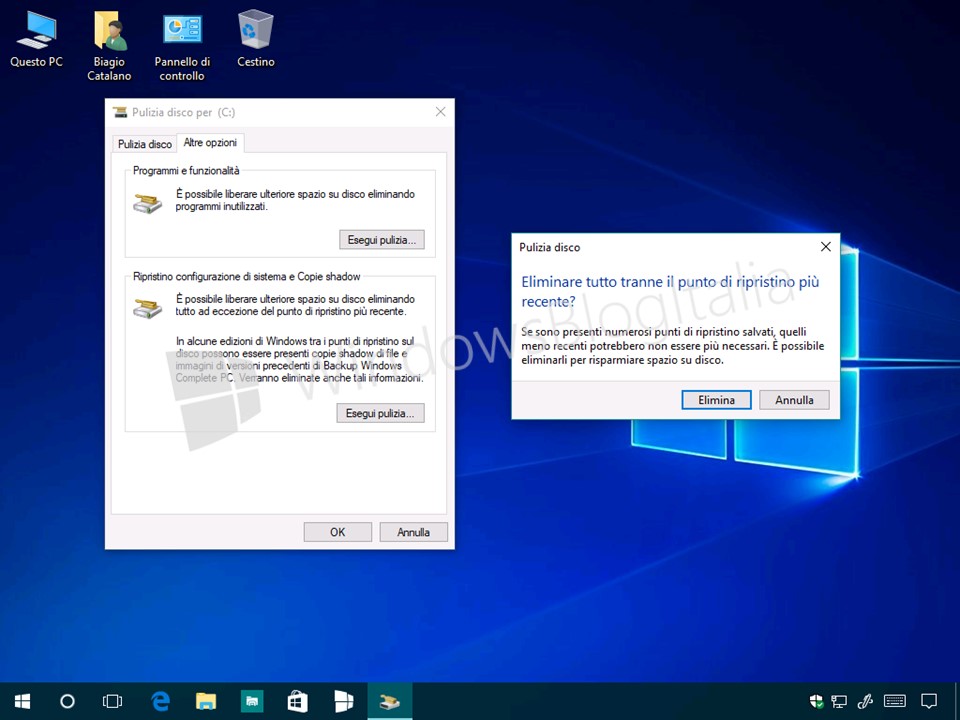Click the 'In alcune edizioni di Windows' paragraph
Viewport: 960px width, 720px height.
pos(299,359)
